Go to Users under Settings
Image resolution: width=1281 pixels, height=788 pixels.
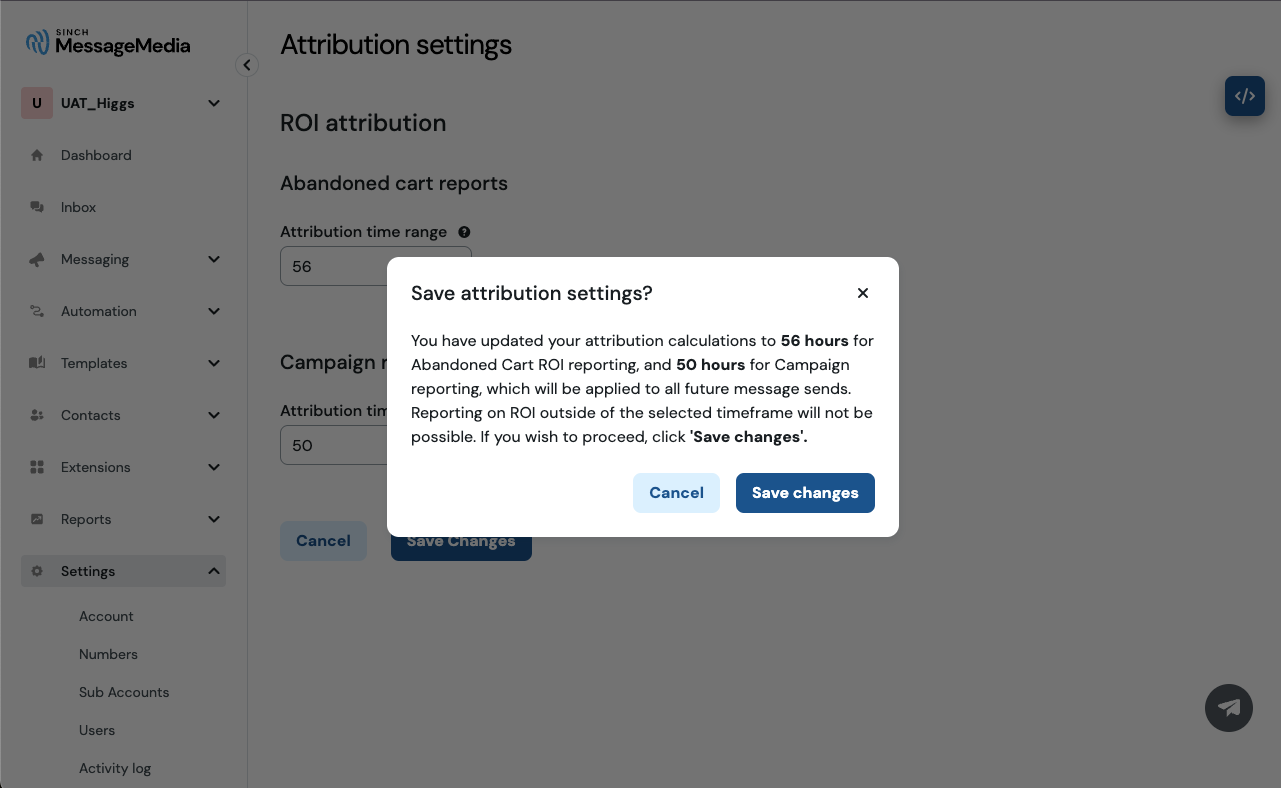click(x=97, y=730)
